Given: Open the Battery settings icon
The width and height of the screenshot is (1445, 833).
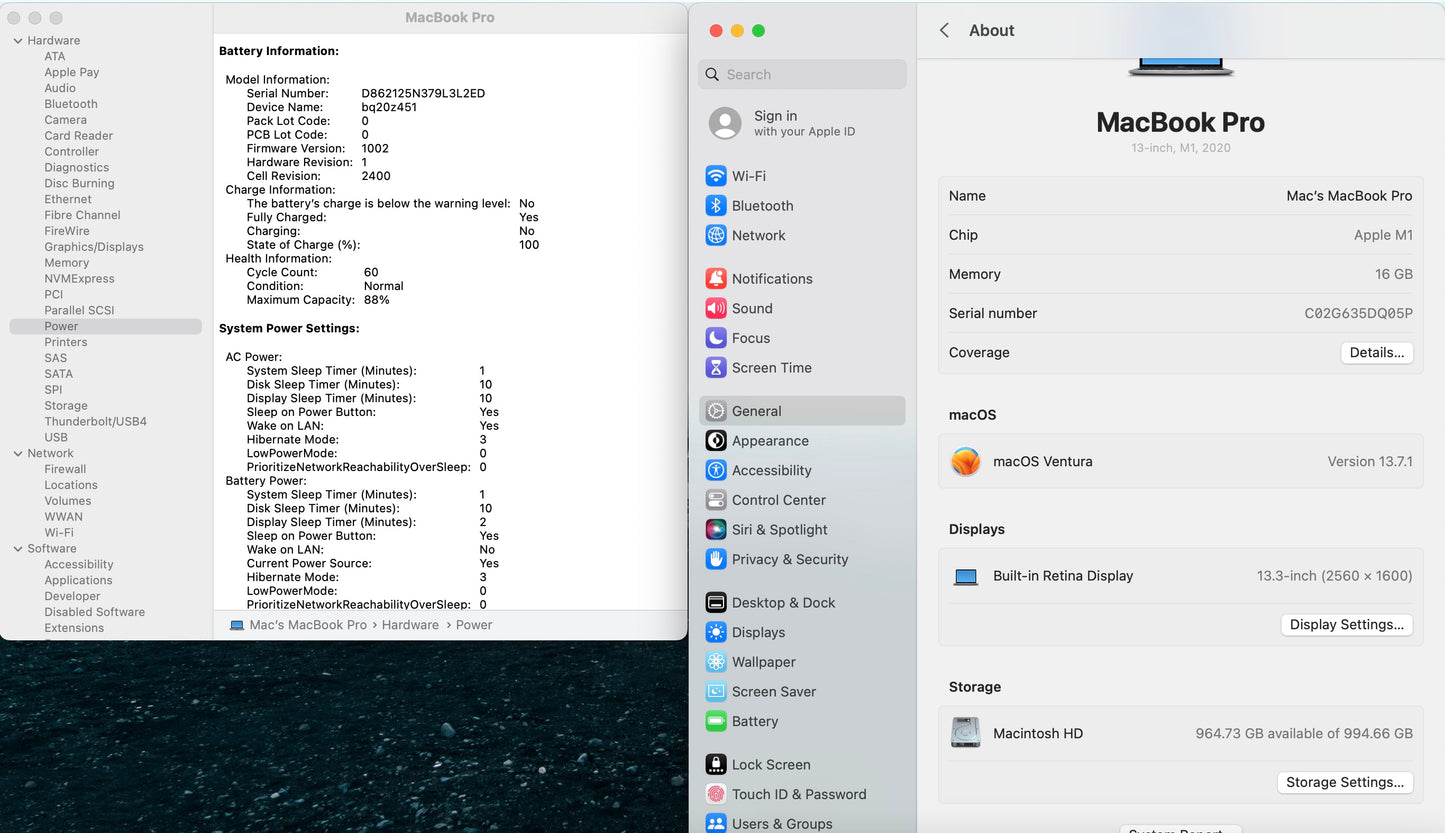Looking at the screenshot, I should coord(716,722).
